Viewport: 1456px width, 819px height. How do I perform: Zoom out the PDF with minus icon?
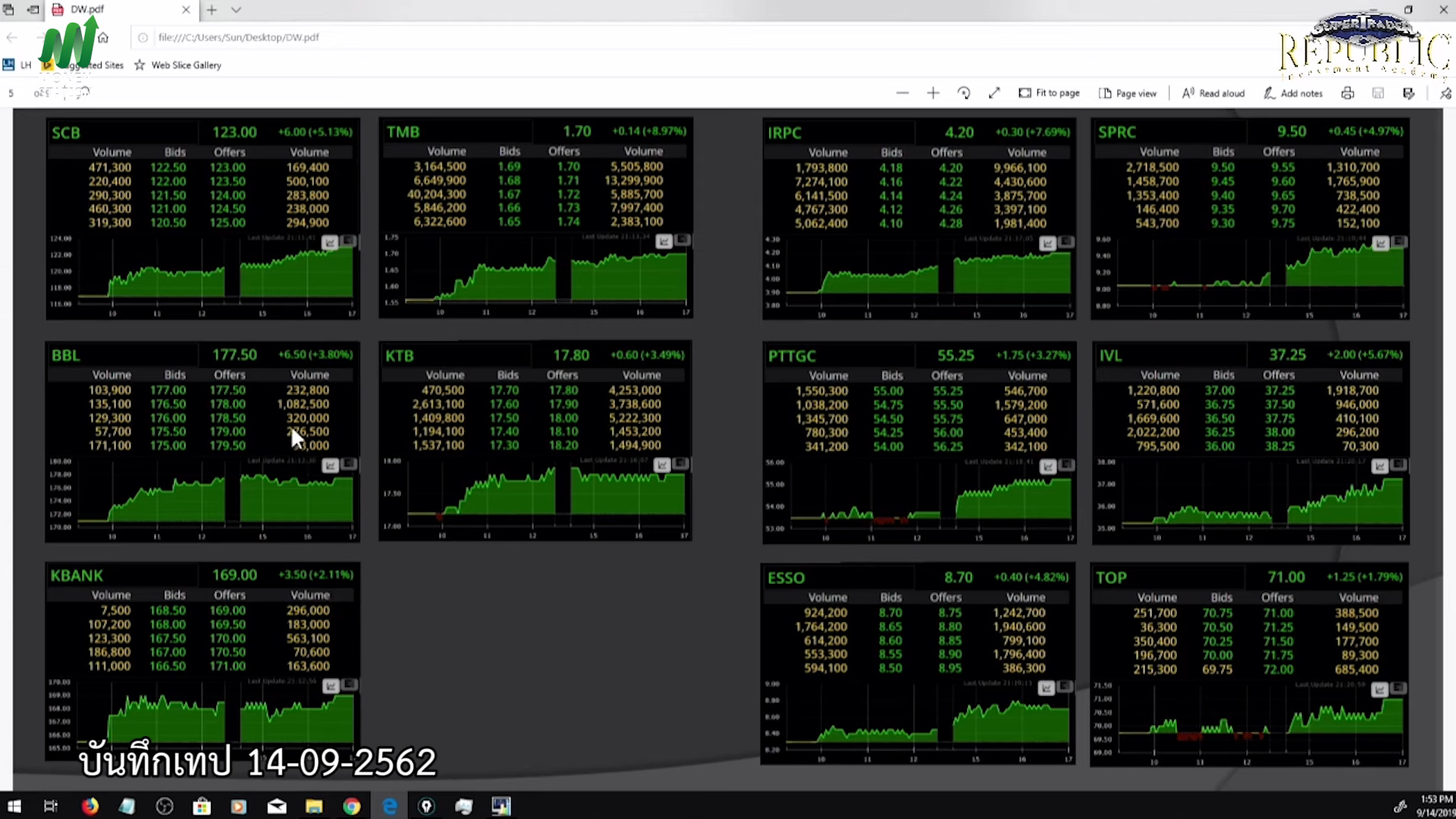click(902, 93)
